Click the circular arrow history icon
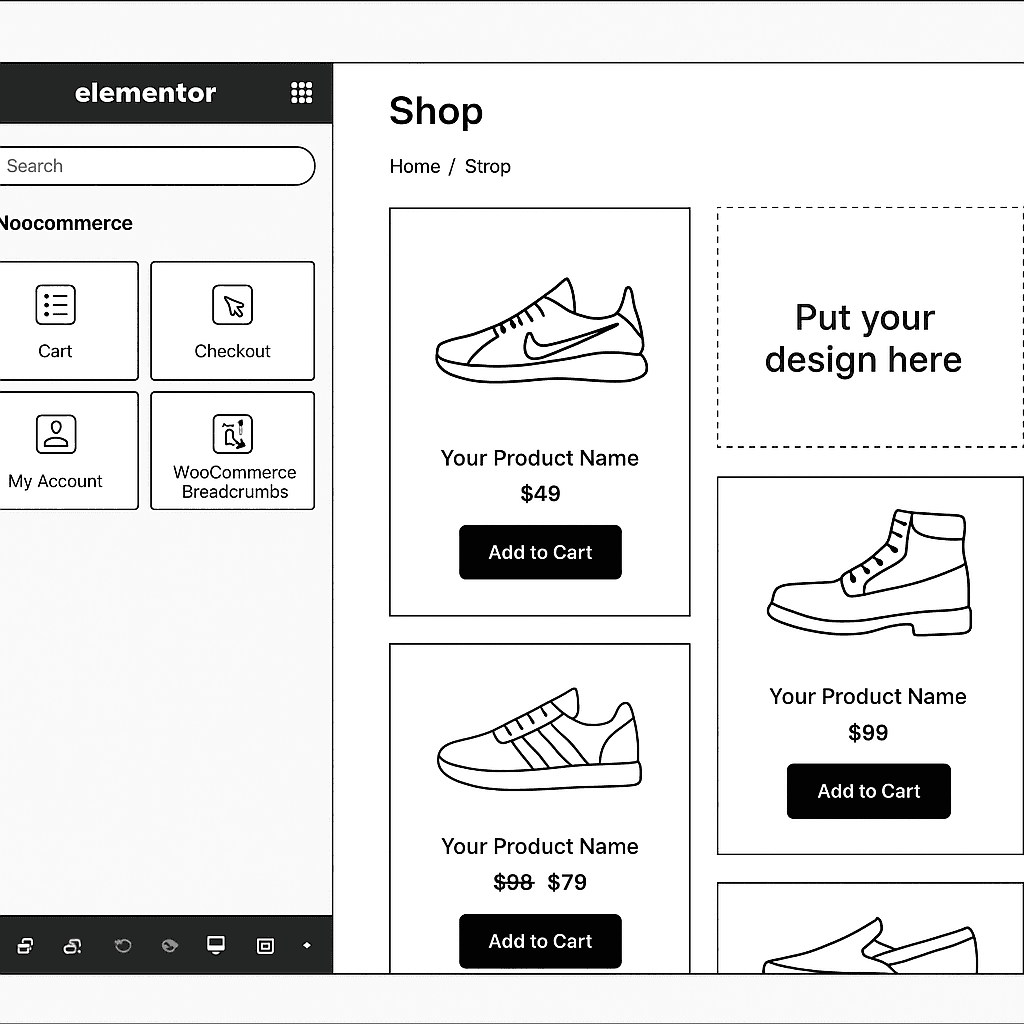Screen dimensions: 1024x1024 point(123,945)
